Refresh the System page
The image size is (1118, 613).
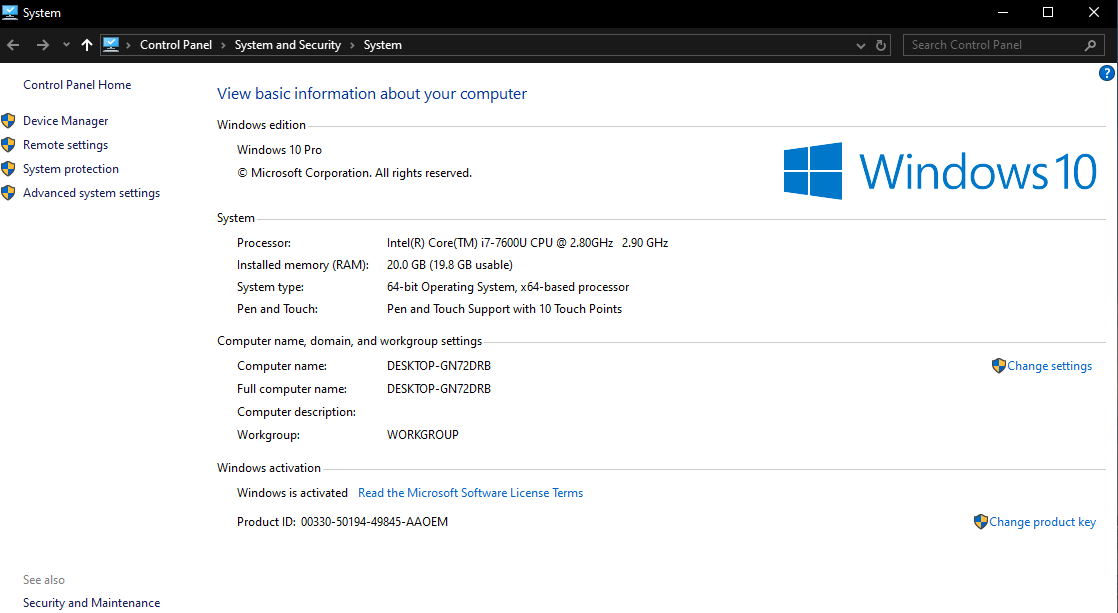click(881, 45)
